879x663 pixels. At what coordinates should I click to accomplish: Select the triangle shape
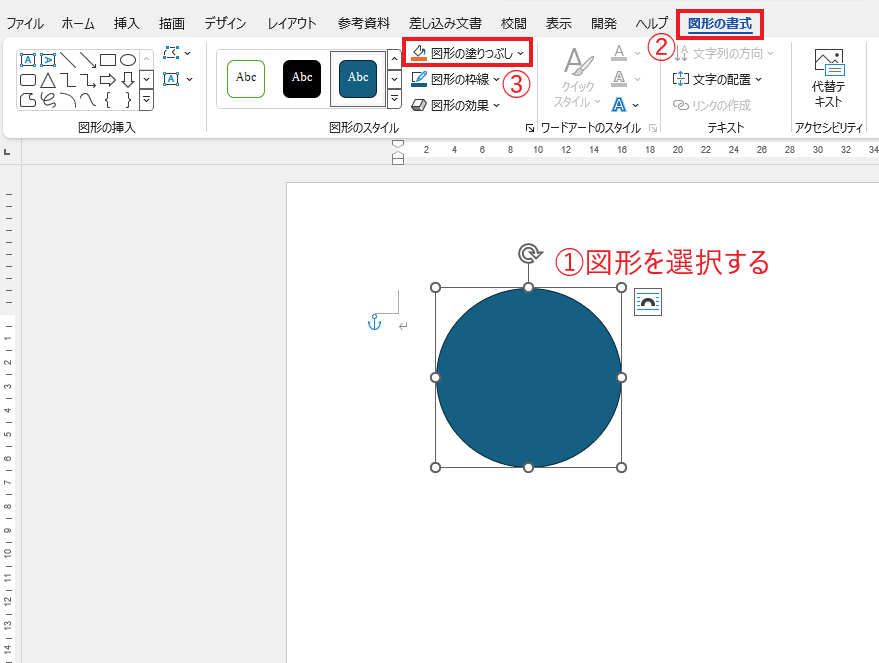[x=48, y=80]
